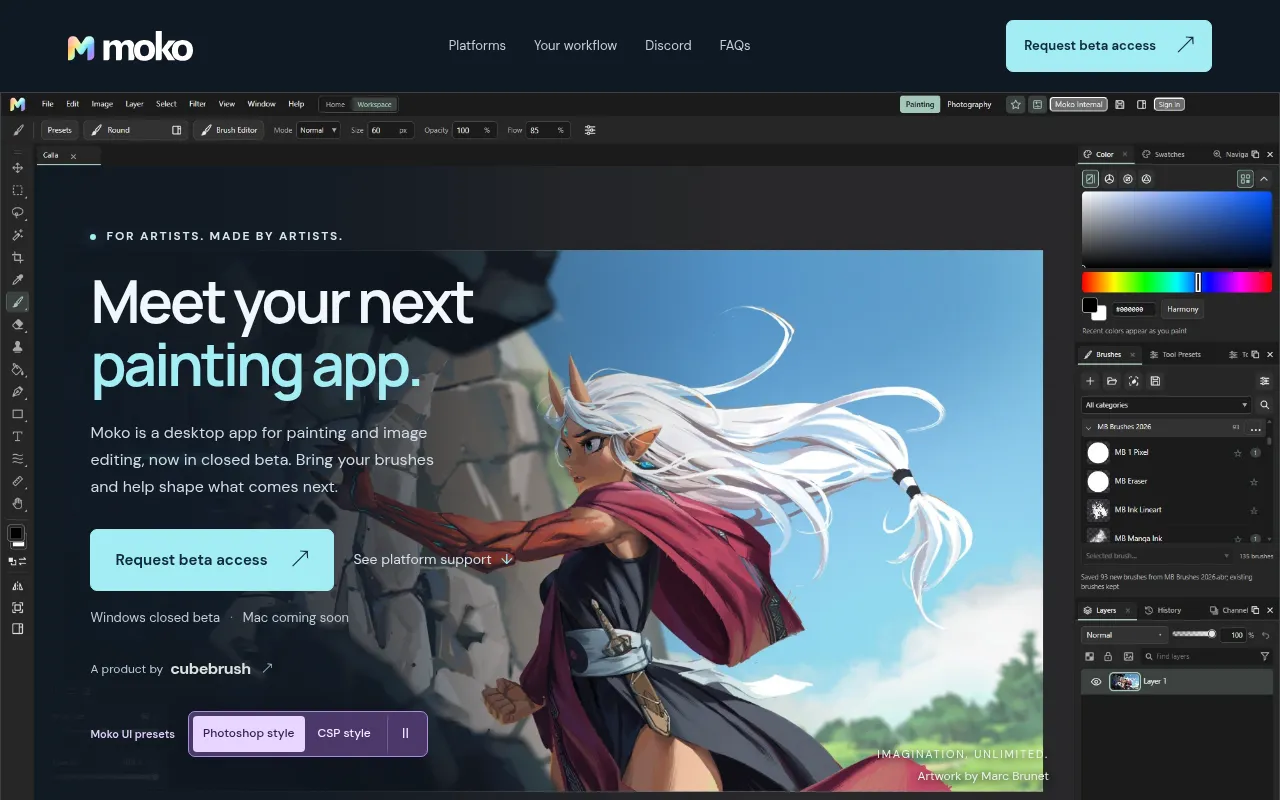The width and height of the screenshot is (1280, 800).
Task: Collapse the MB Brushes 2026 group
Action: [x=1088, y=427]
